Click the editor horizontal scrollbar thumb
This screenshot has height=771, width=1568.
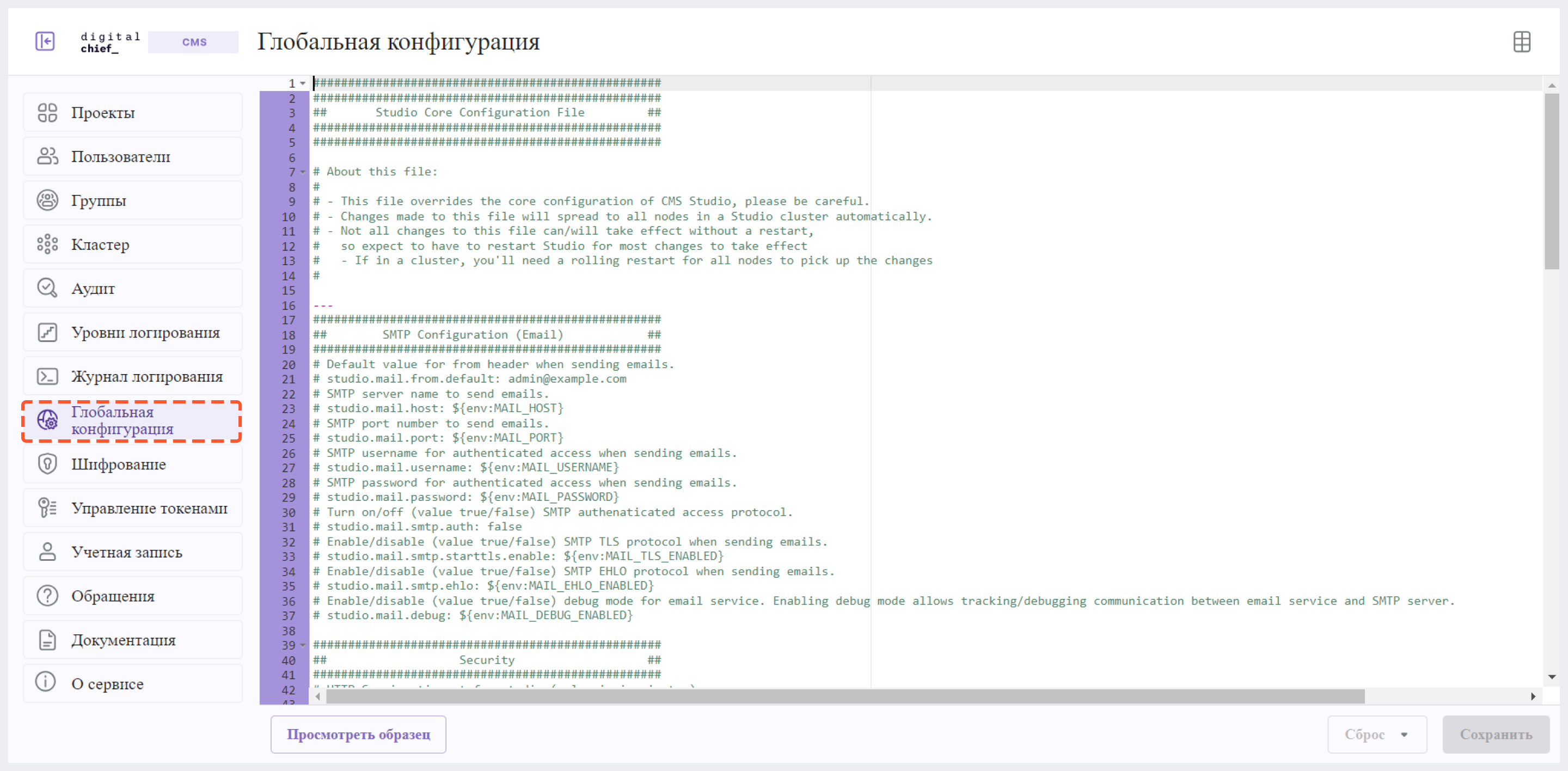[845, 696]
